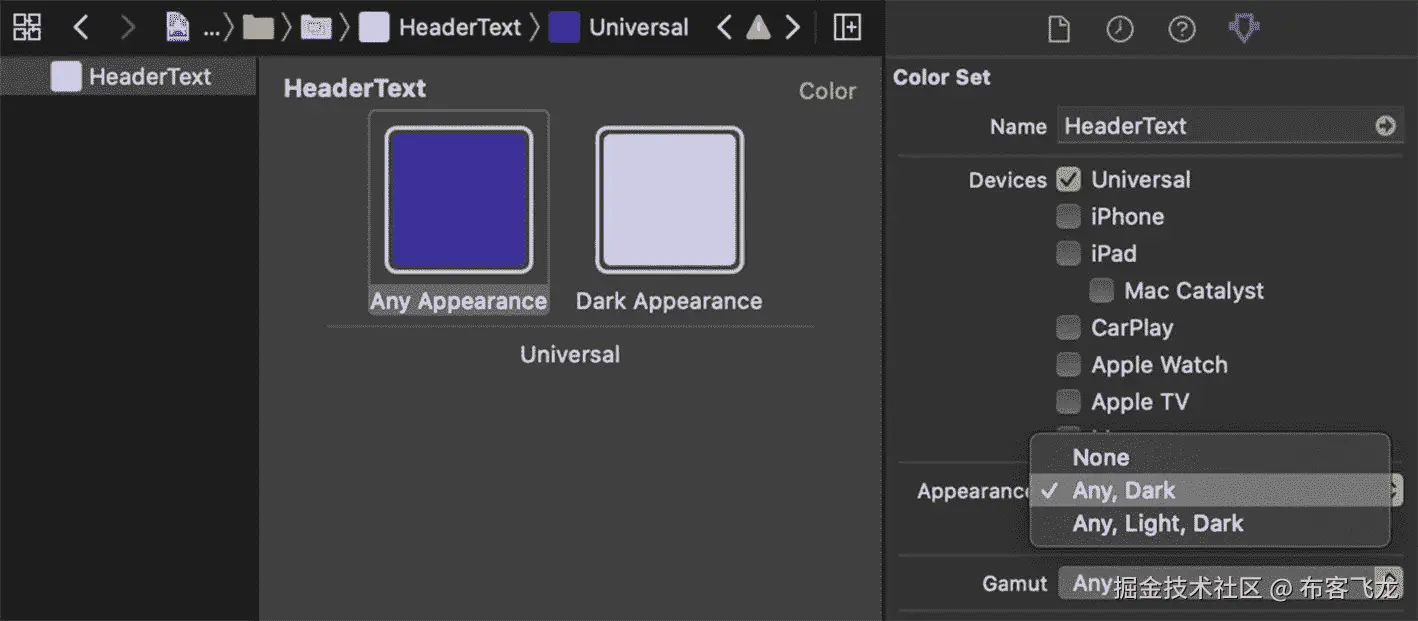Open the Gamut dropdown

(1230, 583)
